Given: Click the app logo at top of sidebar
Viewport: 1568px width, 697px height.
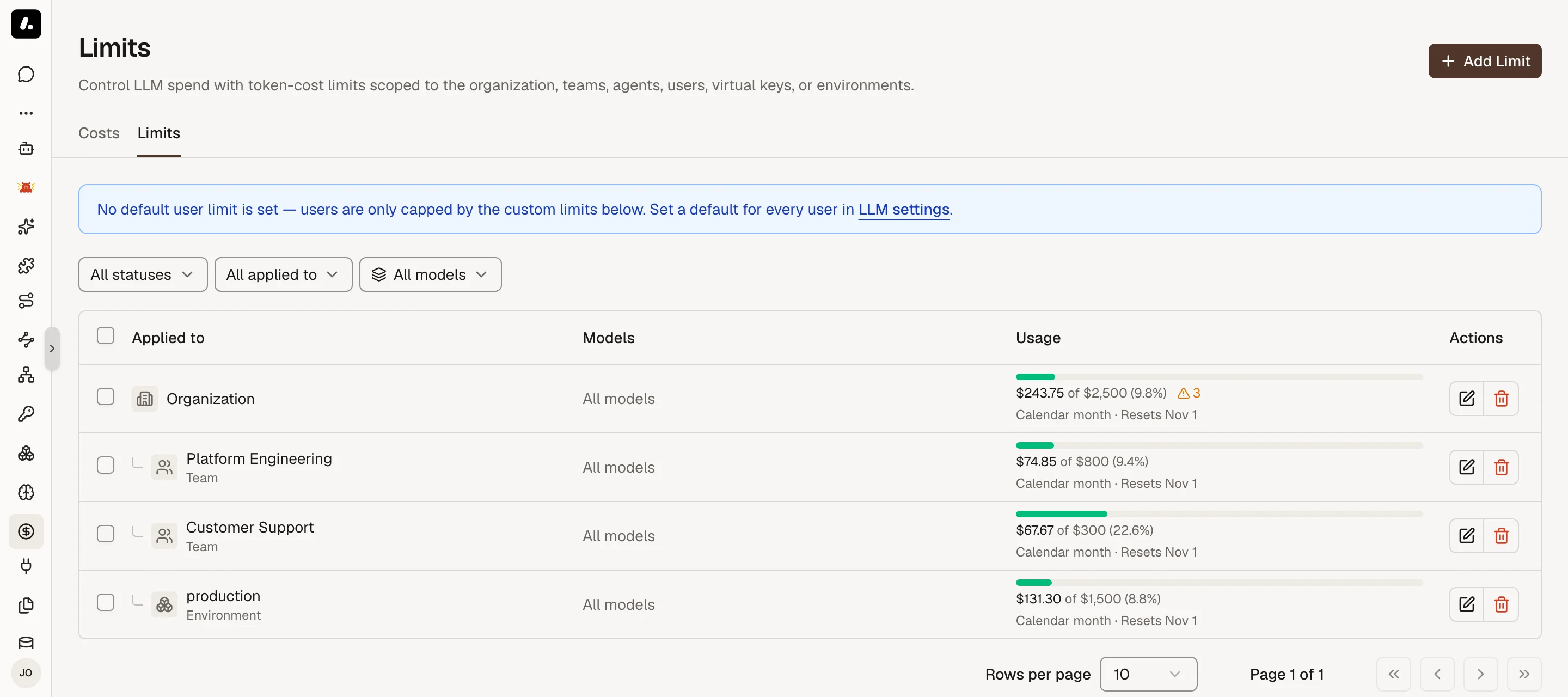Looking at the screenshot, I should point(26,24).
